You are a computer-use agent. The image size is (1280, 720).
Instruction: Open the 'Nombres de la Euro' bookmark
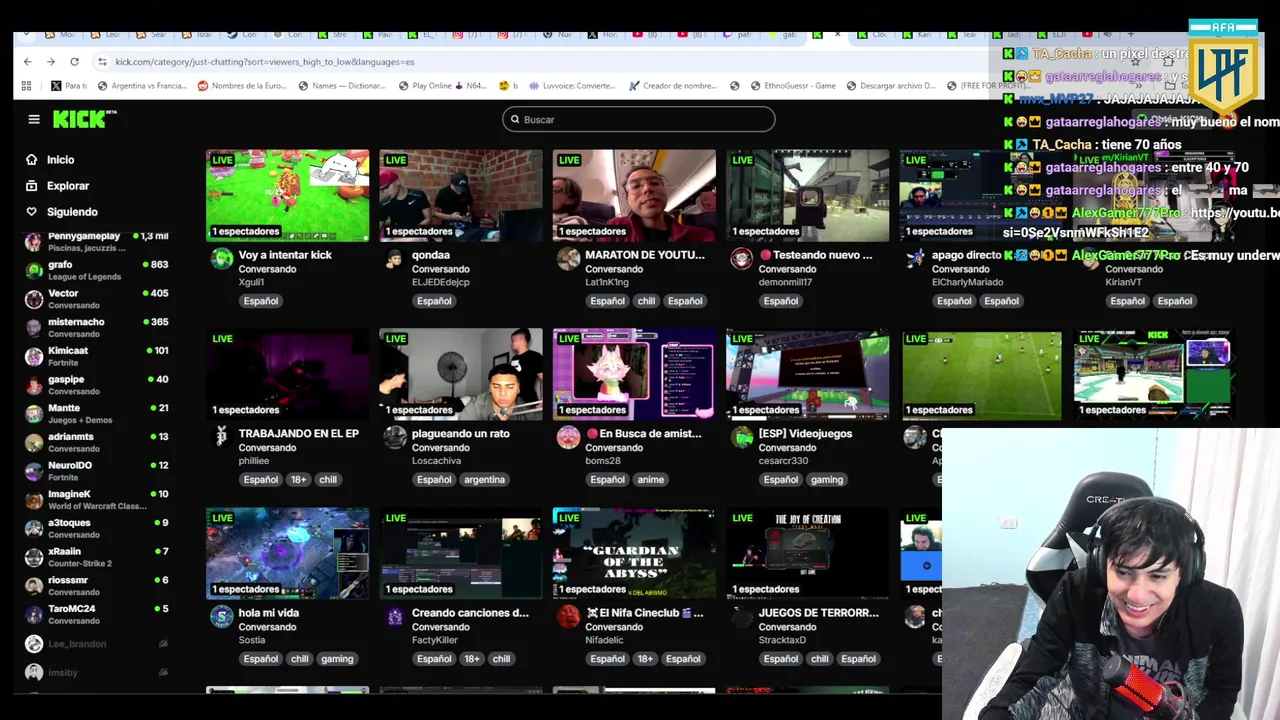(242, 86)
